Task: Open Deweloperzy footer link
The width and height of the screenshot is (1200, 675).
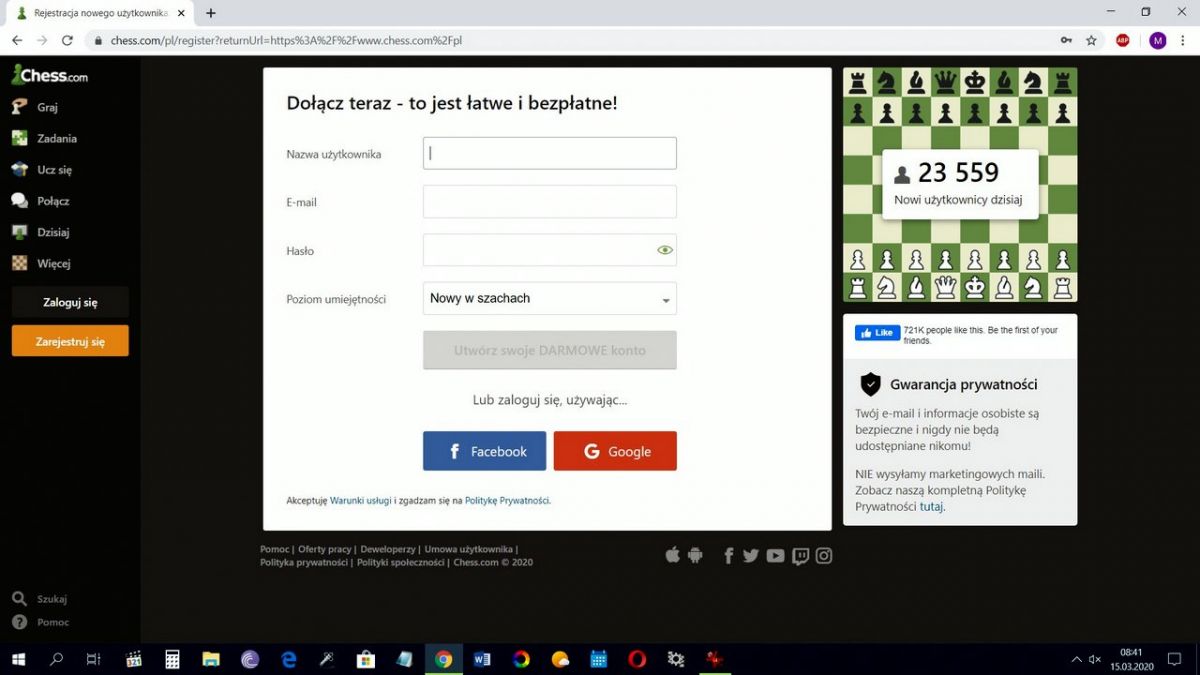Action: point(388,549)
